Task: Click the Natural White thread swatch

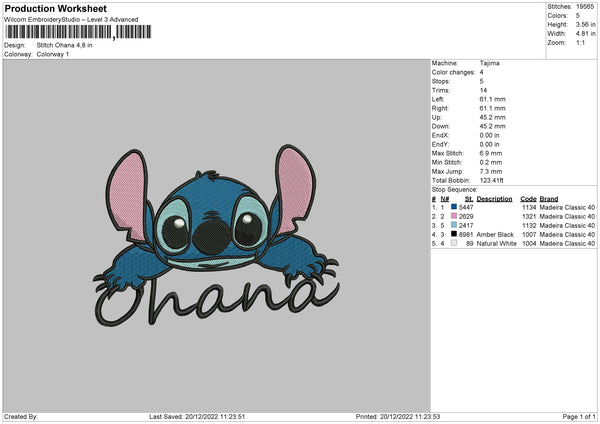Action: click(x=454, y=243)
